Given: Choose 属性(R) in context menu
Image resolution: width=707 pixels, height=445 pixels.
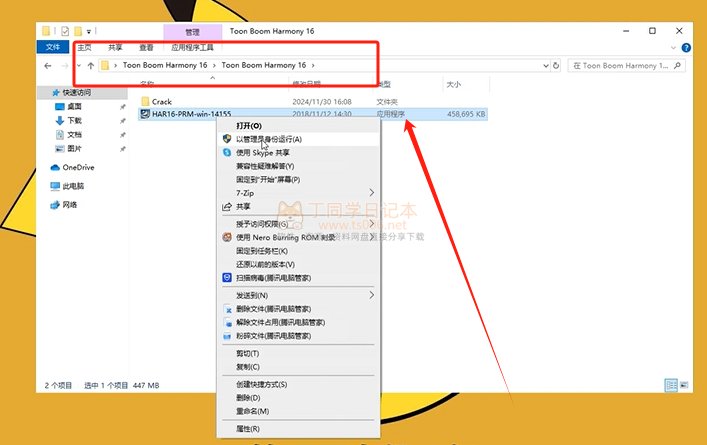Looking at the screenshot, I should (298, 429).
